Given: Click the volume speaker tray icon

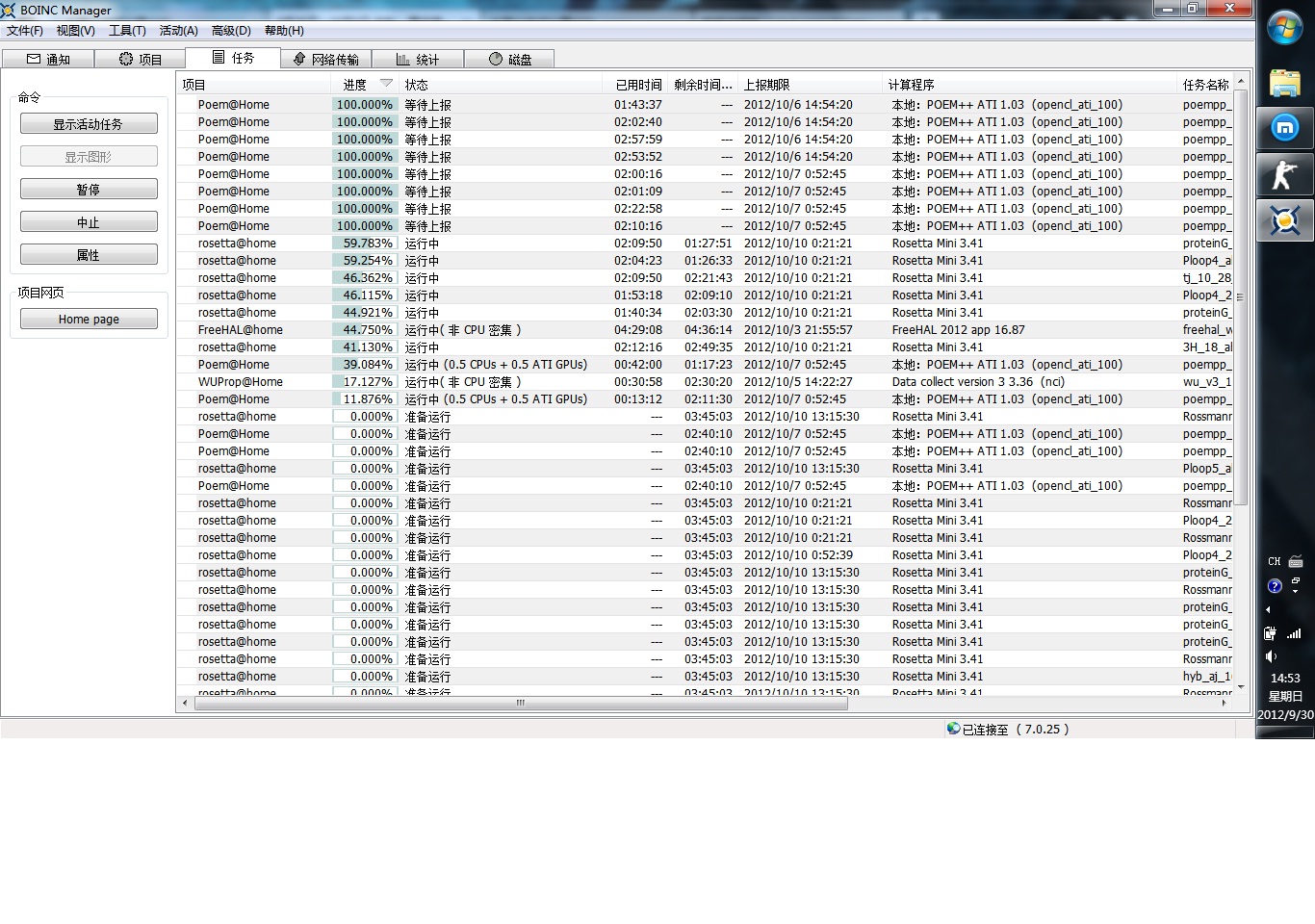Looking at the screenshot, I should pyautogui.click(x=1271, y=656).
